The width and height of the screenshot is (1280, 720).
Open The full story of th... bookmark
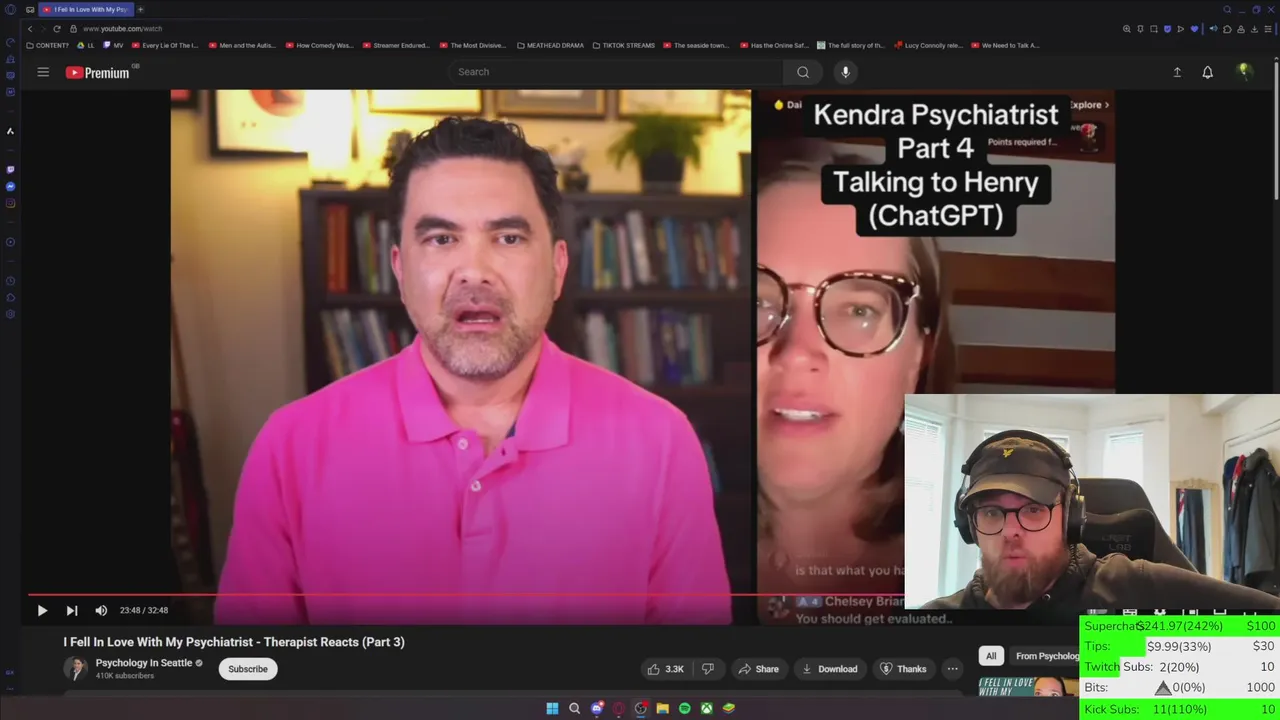(851, 45)
